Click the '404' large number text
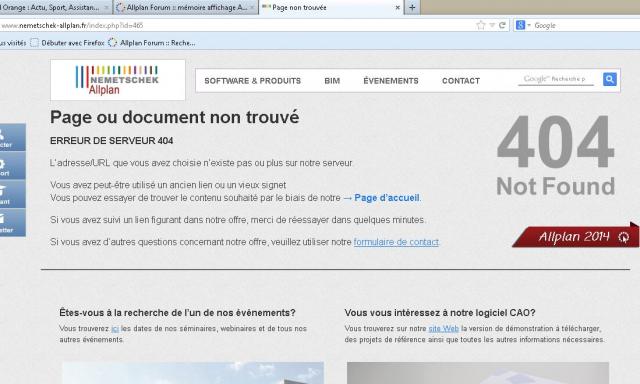The width and height of the screenshot is (640, 384). [556, 142]
